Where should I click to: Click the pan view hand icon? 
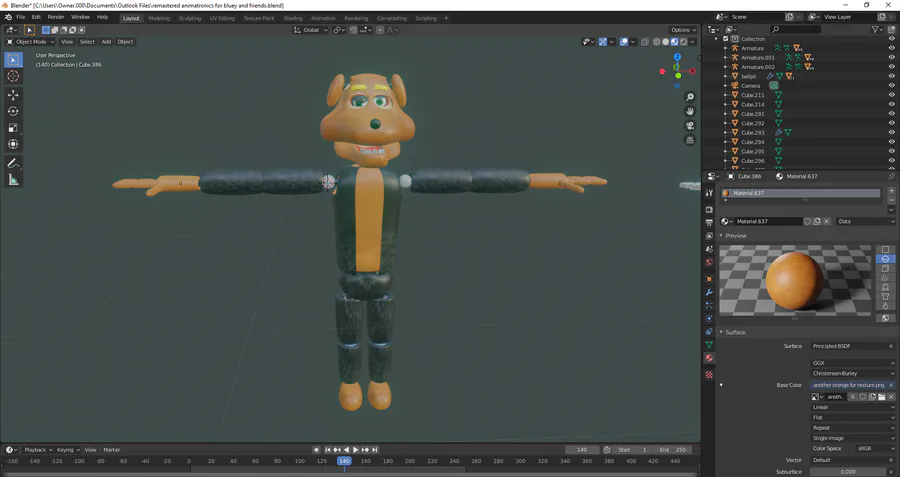click(690, 111)
